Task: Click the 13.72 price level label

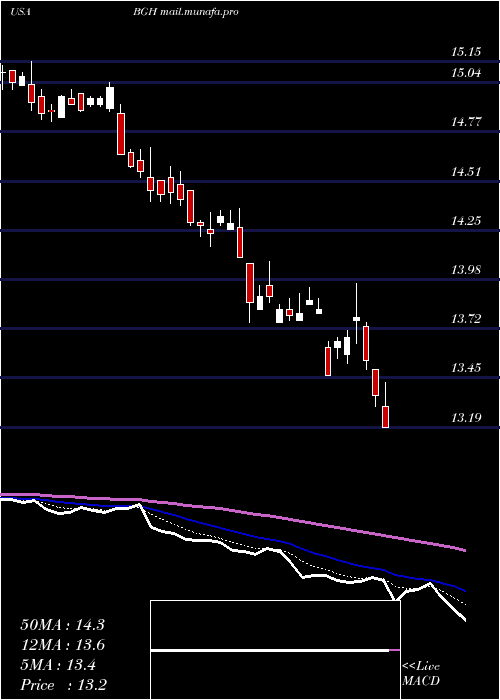Action: [x=466, y=319]
